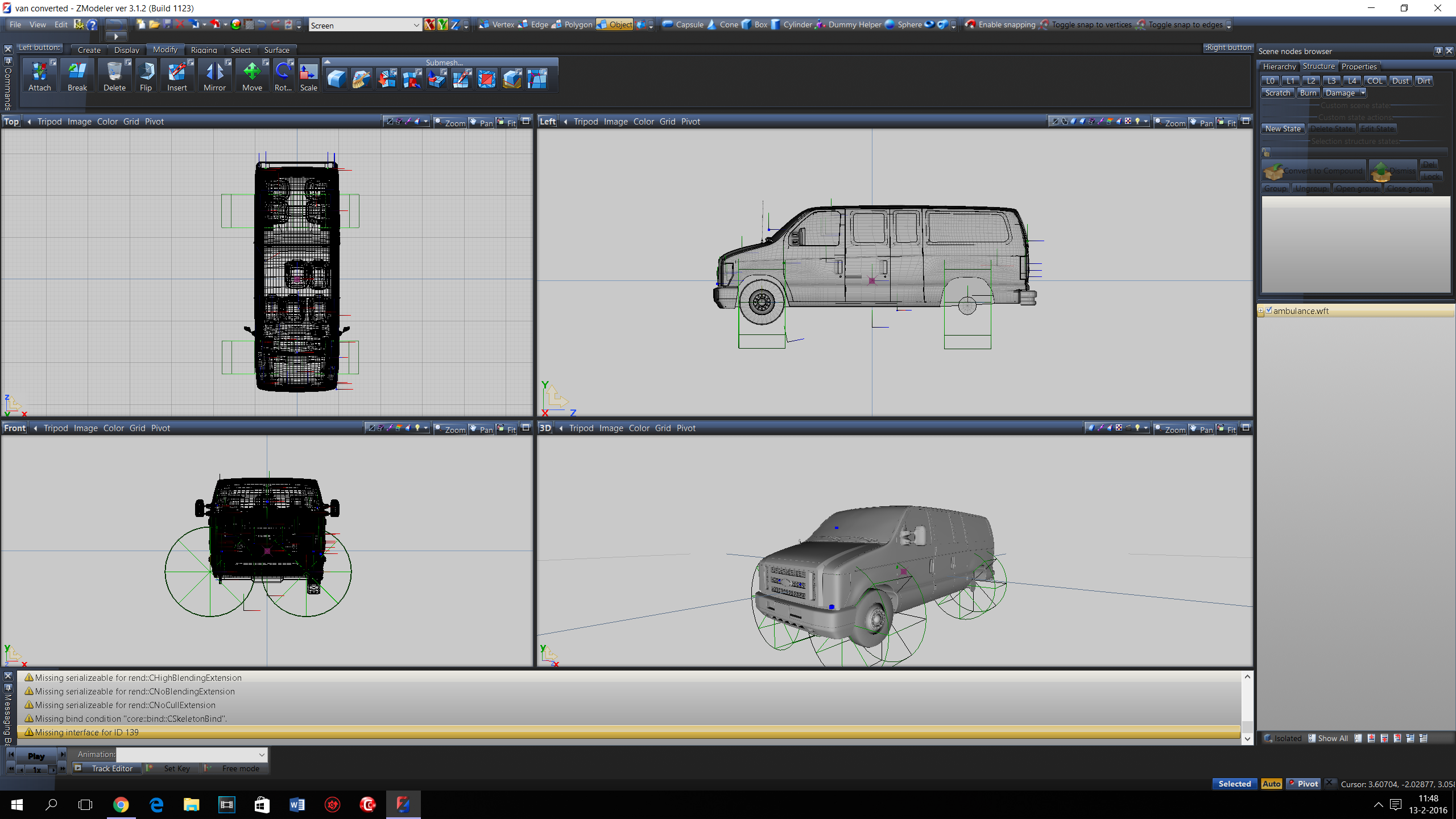The width and height of the screenshot is (1456, 819).
Task: Click the Play animation control
Action: [x=36, y=756]
